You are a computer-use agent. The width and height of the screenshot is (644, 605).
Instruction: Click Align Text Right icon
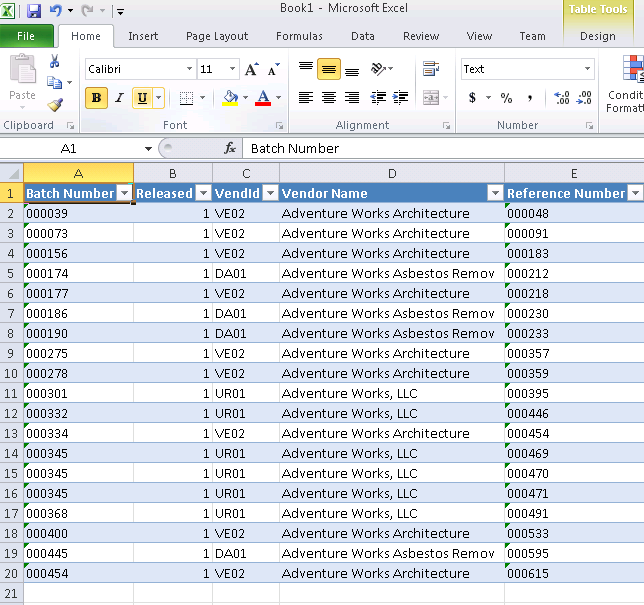[x=352, y=98]
